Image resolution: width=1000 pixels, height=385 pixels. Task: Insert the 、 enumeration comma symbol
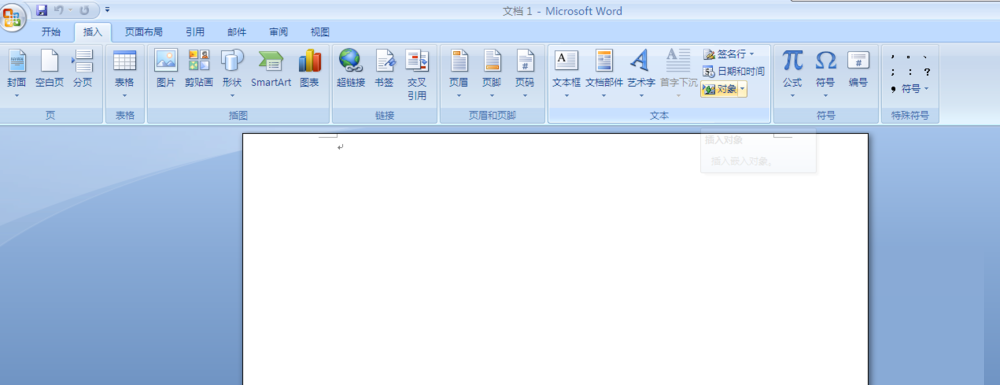925,57
